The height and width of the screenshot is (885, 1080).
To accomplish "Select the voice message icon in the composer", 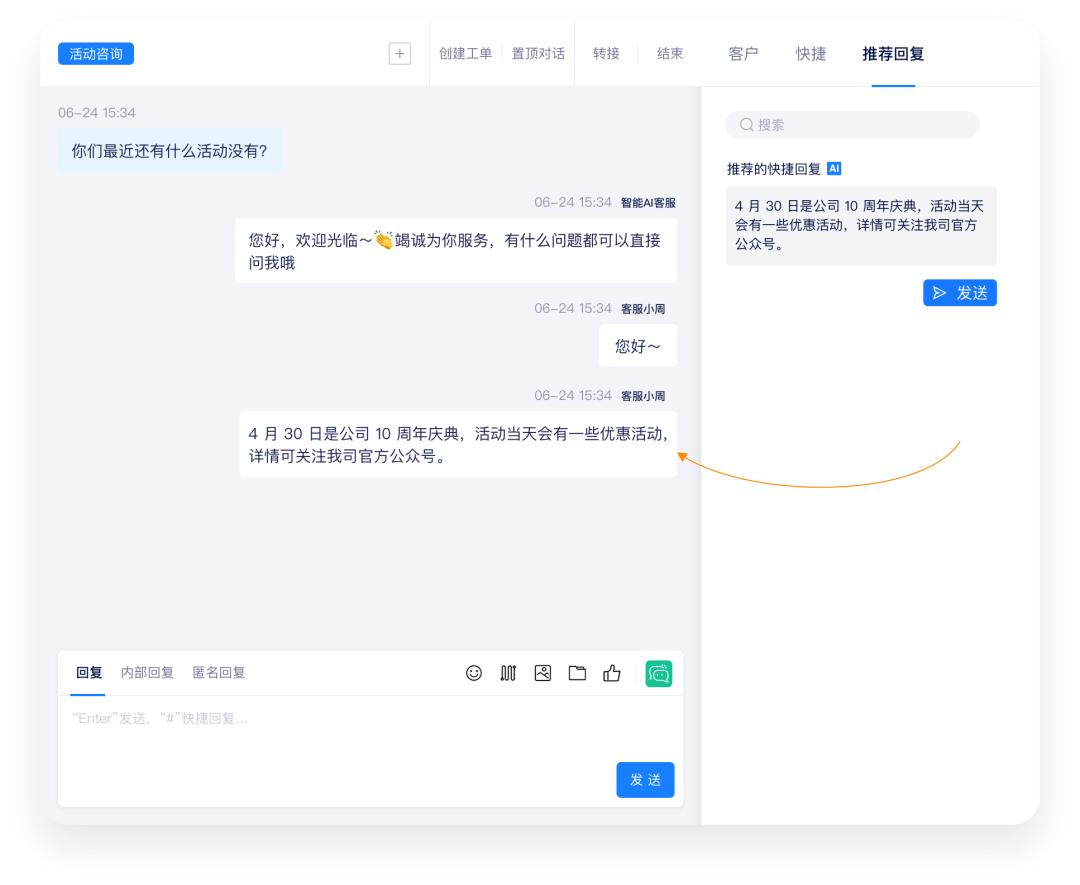I will [508, 674].
